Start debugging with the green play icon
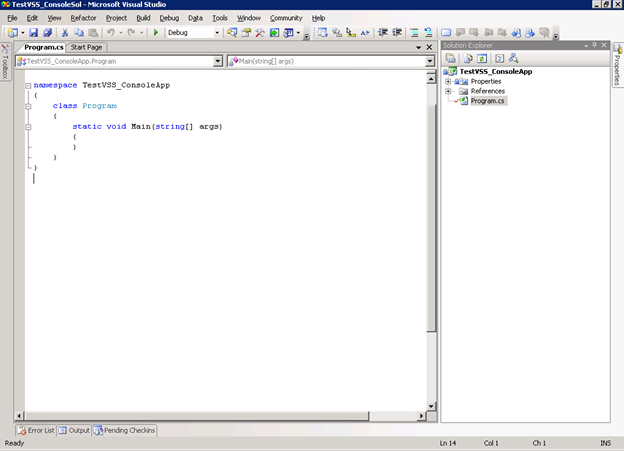This screenshot has width=624, height=451. point(156,33)
